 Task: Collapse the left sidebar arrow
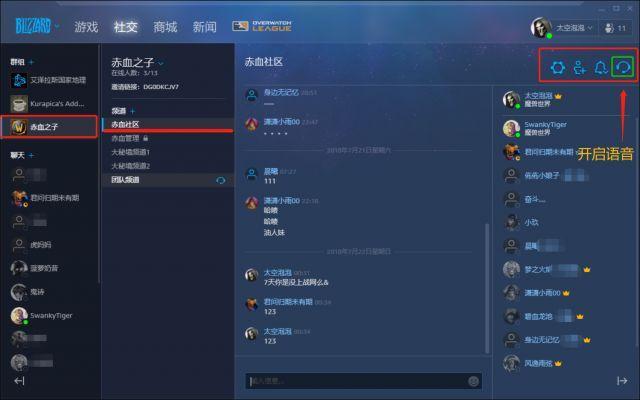[19, 381]
